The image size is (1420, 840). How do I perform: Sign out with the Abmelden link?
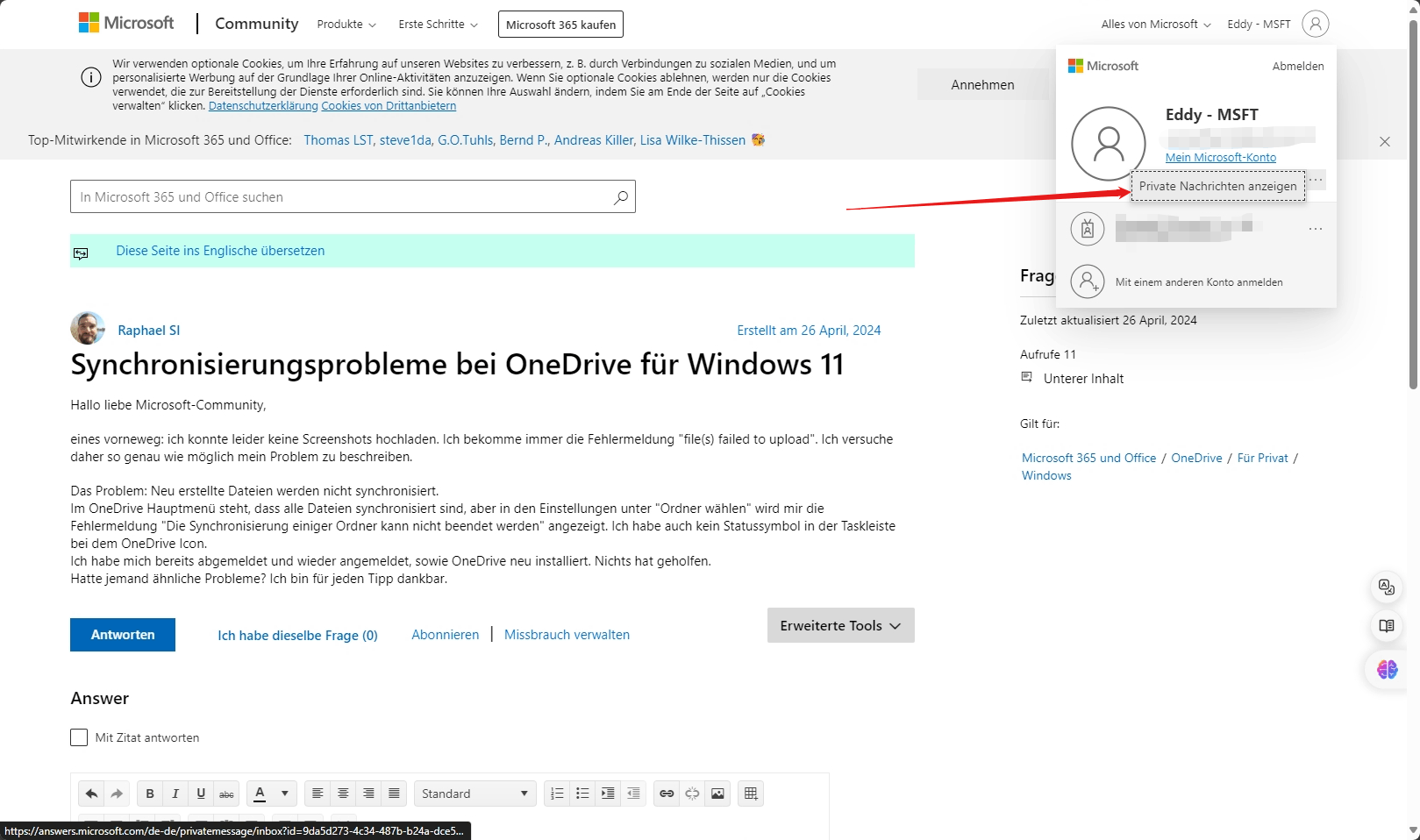coord(1298,66)
